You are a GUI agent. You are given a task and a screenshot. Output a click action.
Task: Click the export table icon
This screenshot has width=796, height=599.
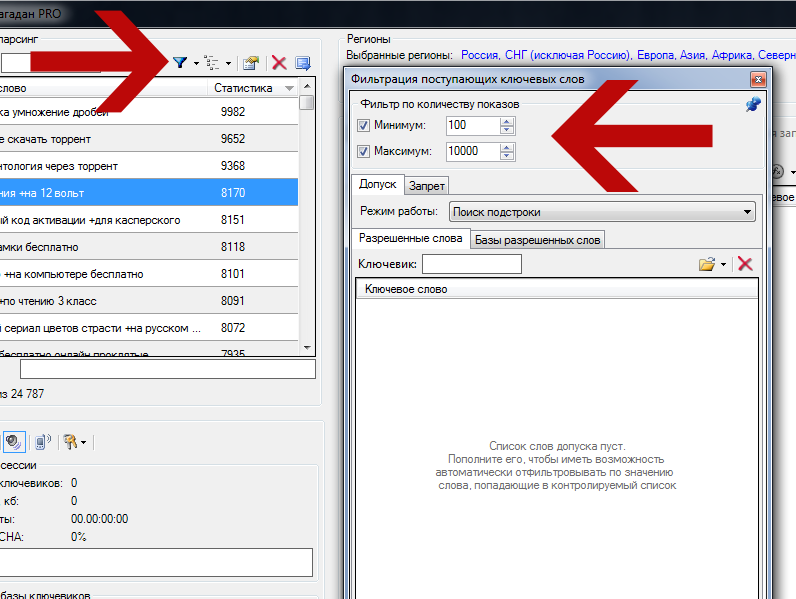251,63
